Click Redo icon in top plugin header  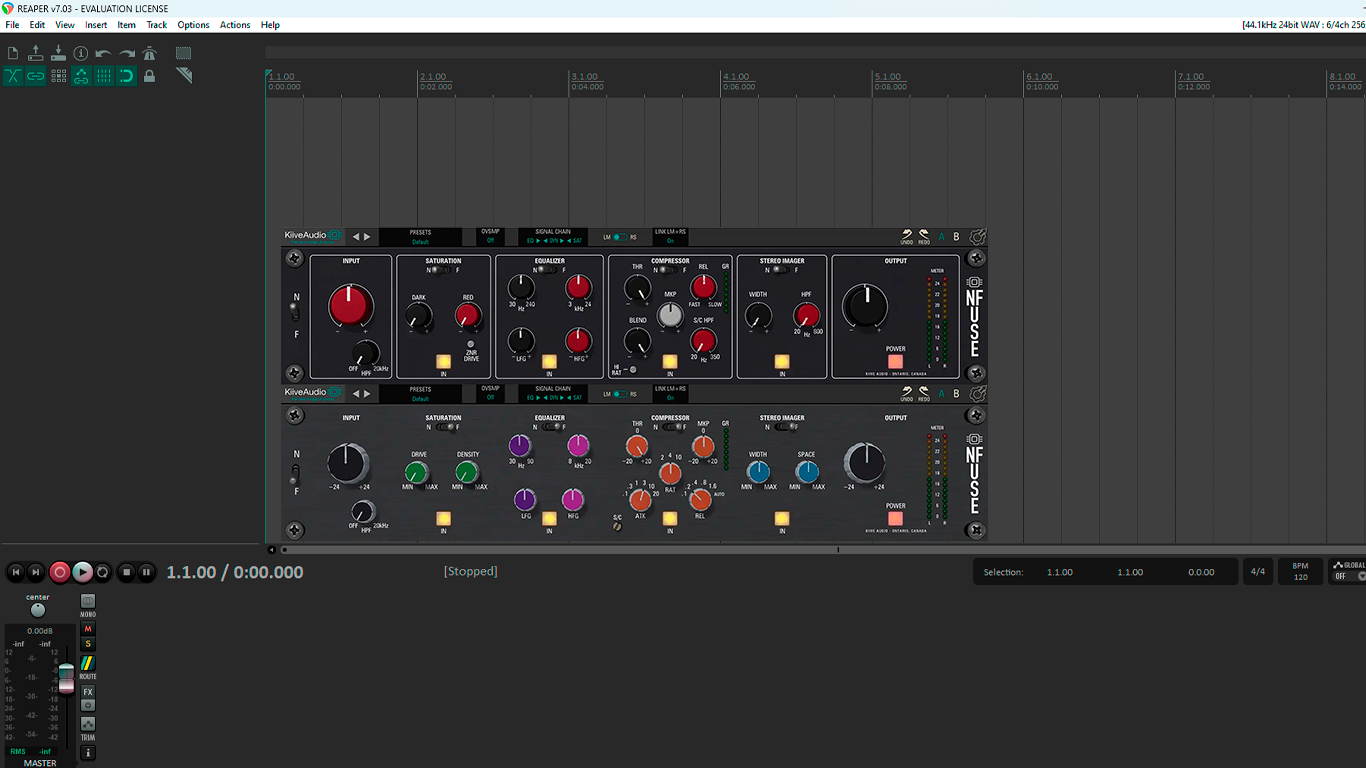click(924, 237)
